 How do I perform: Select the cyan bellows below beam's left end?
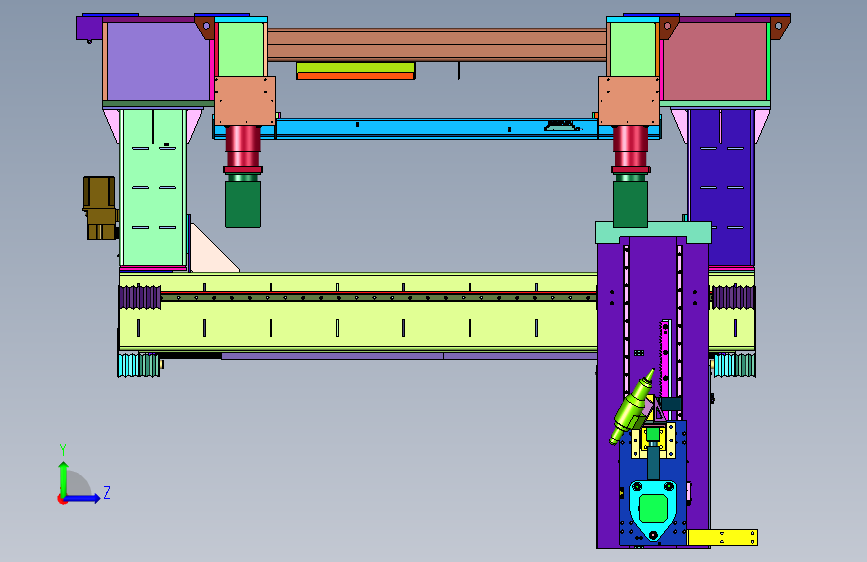coord(139,366)
